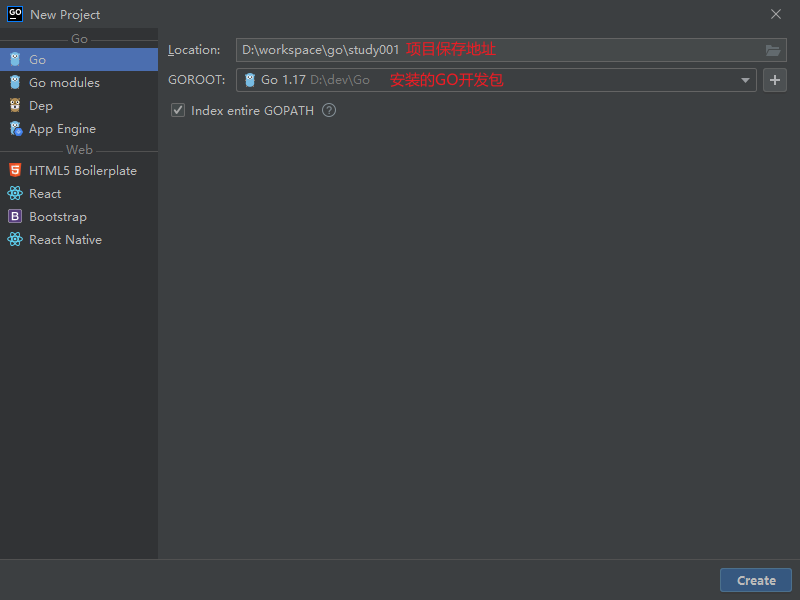Viewport: 800px width, 600px height.
Task: Select React Native project type
Action: (x=79, y=239)
